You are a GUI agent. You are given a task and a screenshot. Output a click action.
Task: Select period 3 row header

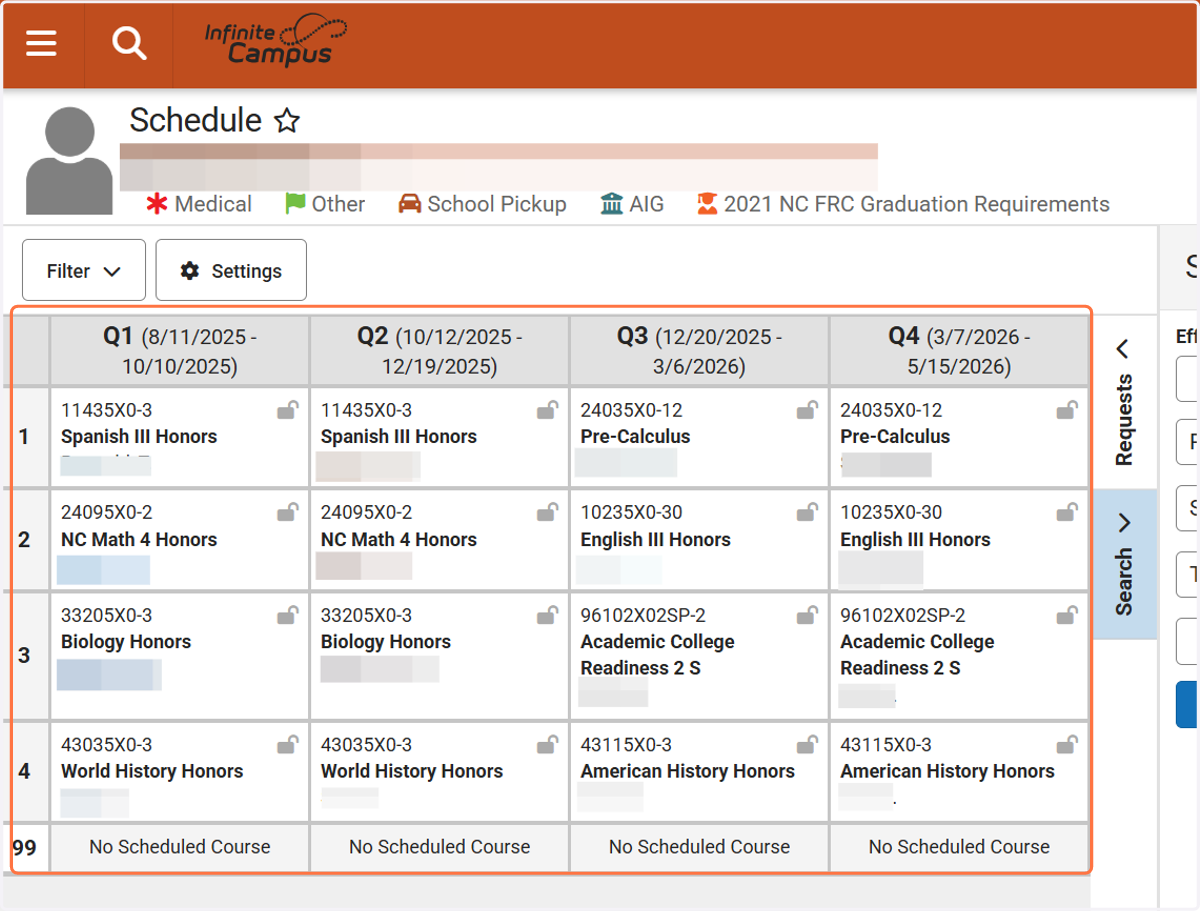26,656
